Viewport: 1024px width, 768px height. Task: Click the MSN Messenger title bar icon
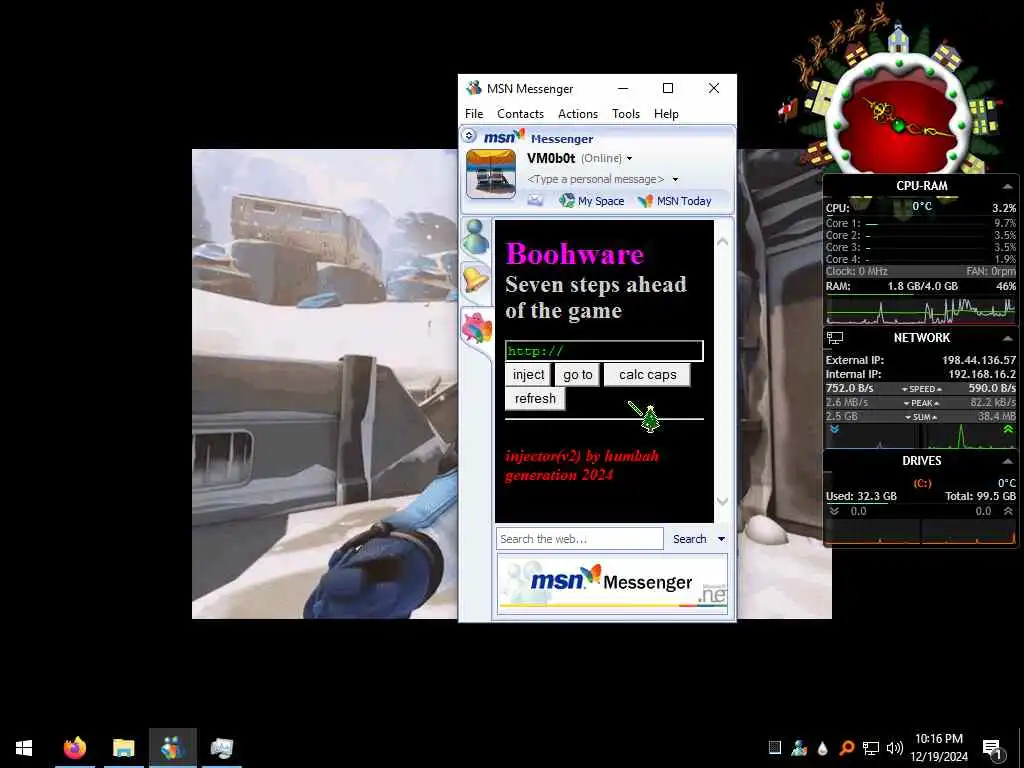tap(473, 88)
